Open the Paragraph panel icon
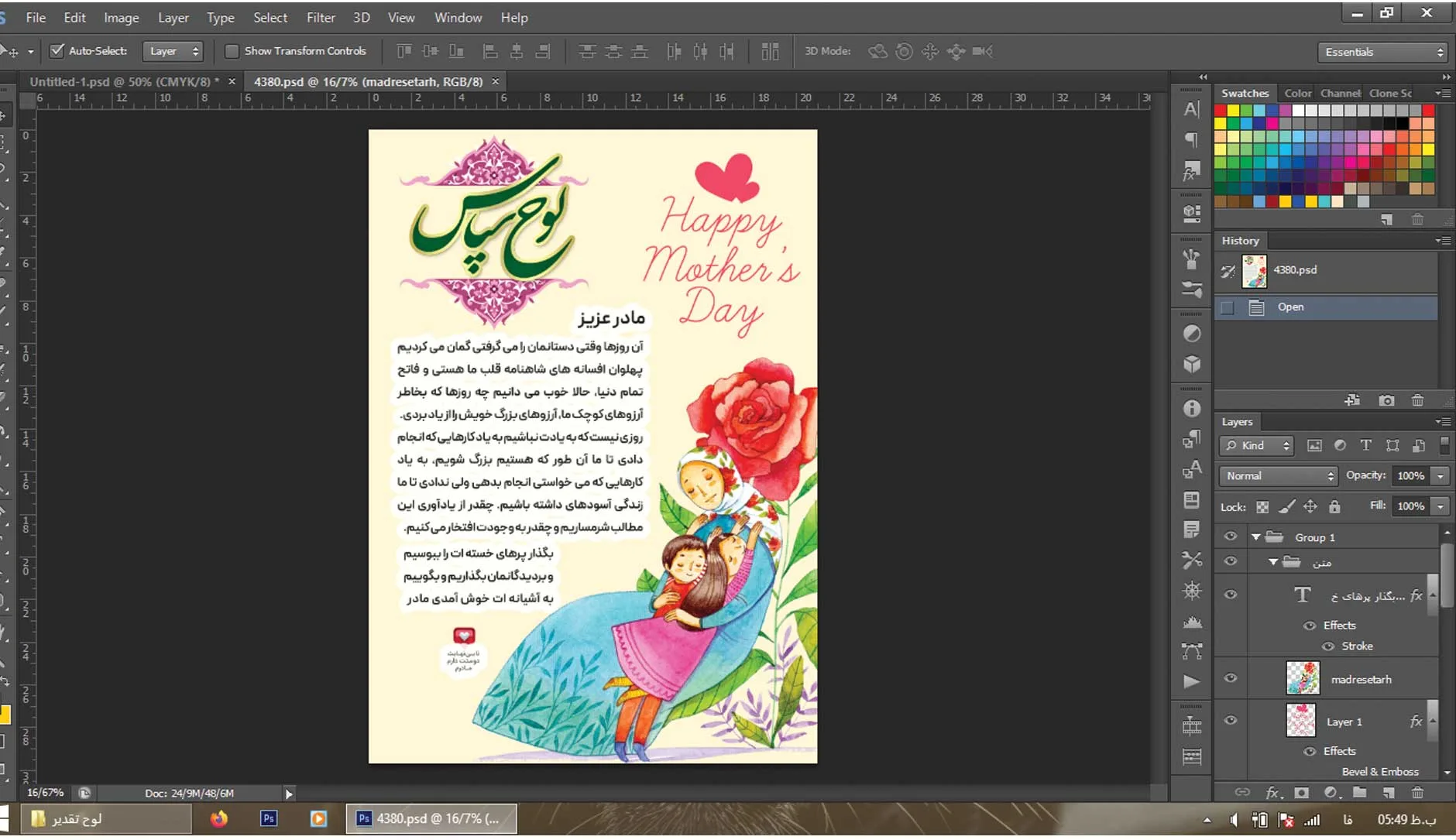Screen dimensions: 1456x840 [x=1192, y=139]
